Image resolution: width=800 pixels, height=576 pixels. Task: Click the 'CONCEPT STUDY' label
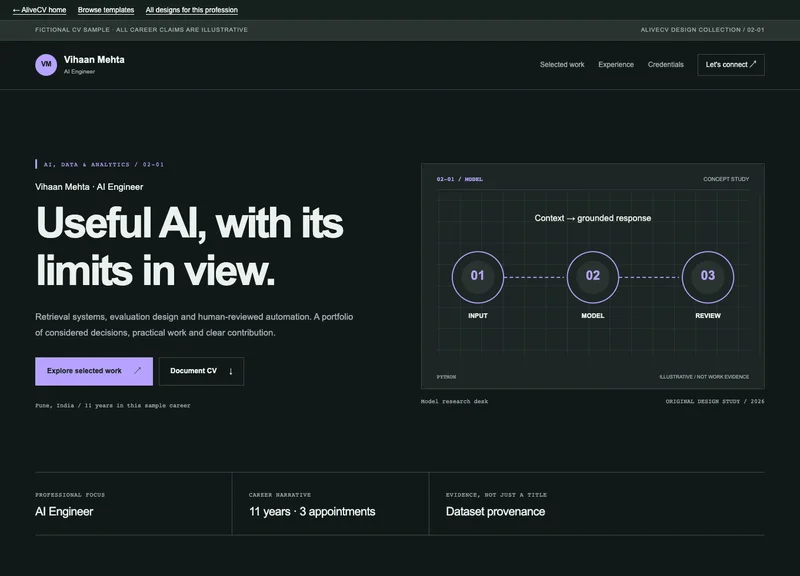coord(726,179)
